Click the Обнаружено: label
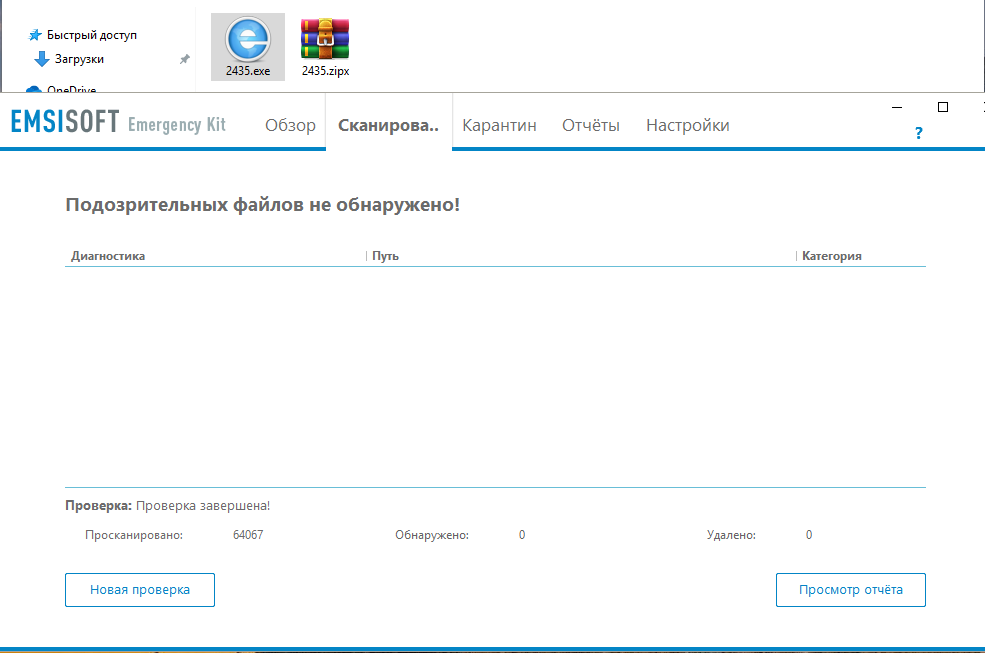 coord(432,535)
